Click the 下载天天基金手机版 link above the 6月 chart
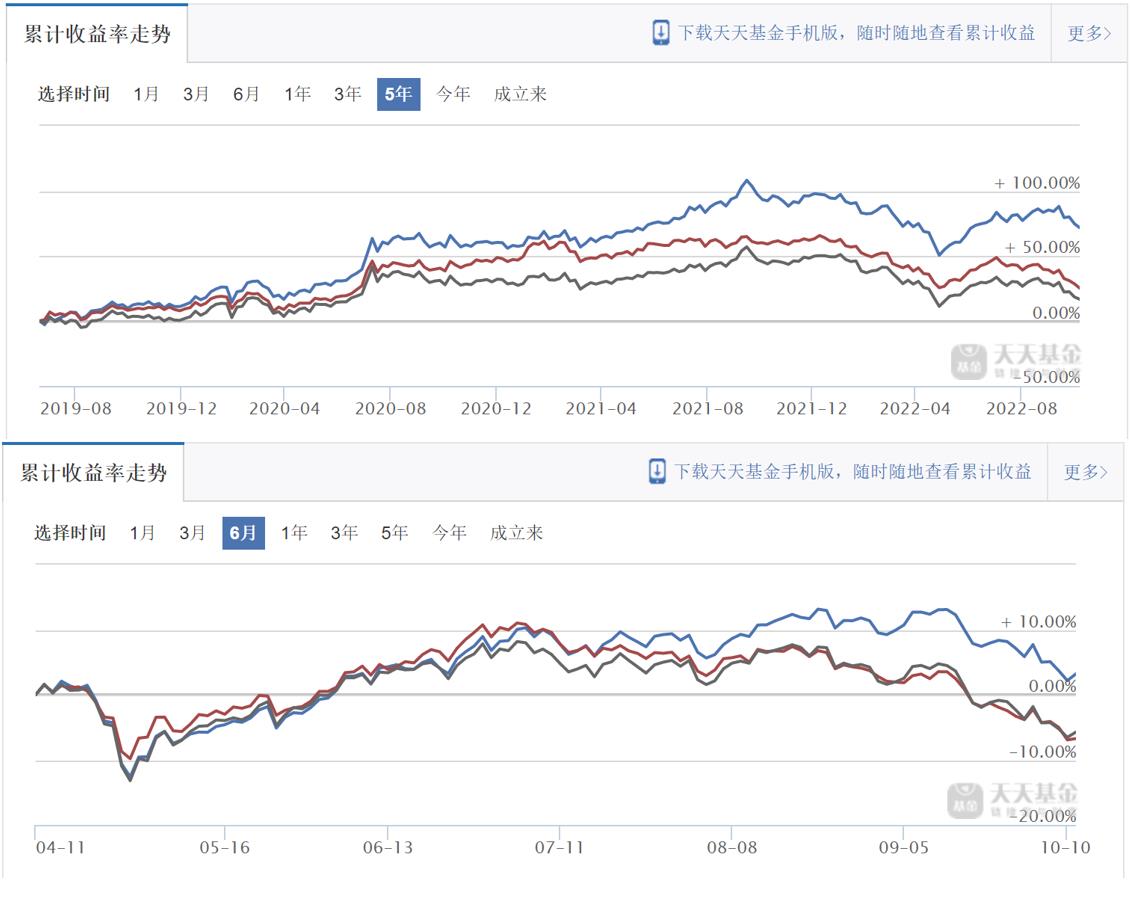1130x898 pixels. click(853, 471)
